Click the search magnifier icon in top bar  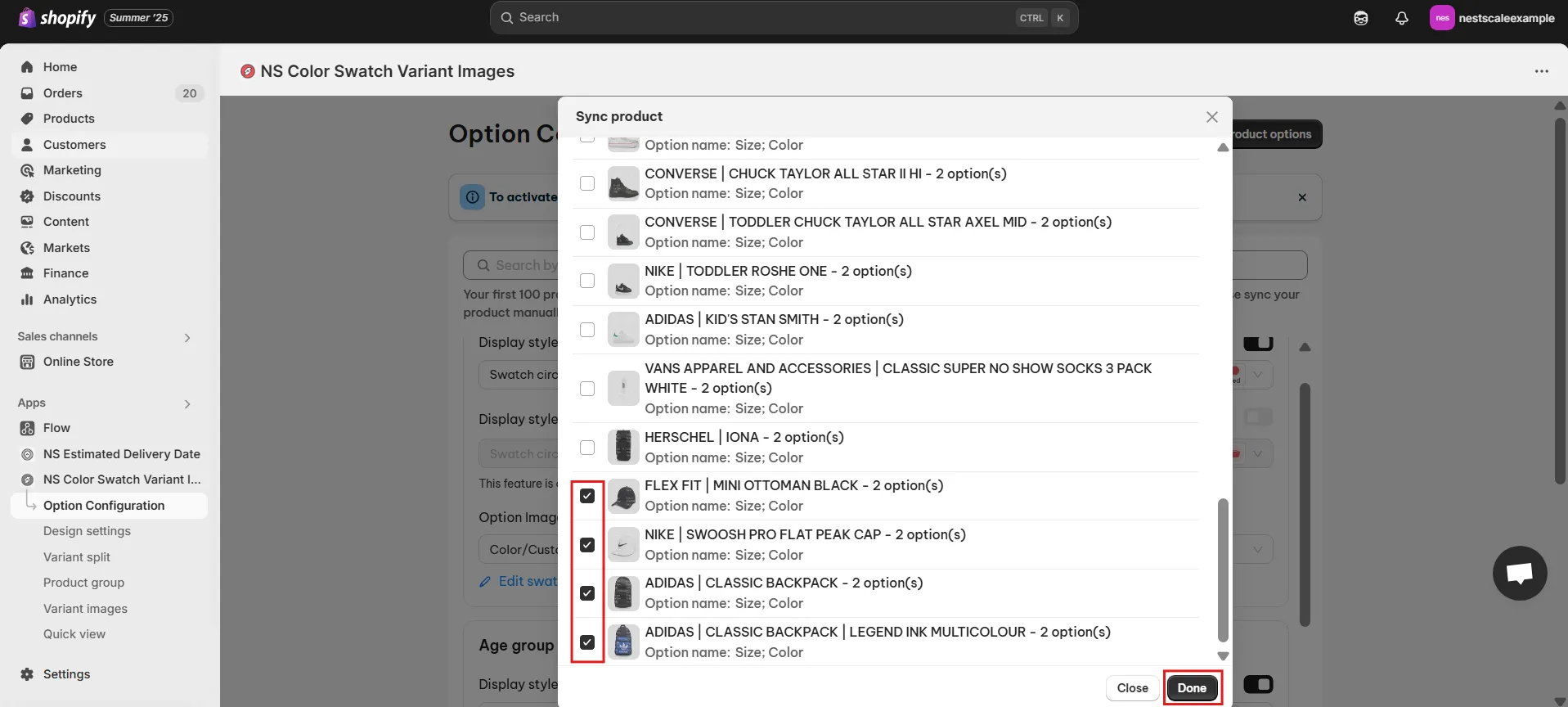[507, 17]
